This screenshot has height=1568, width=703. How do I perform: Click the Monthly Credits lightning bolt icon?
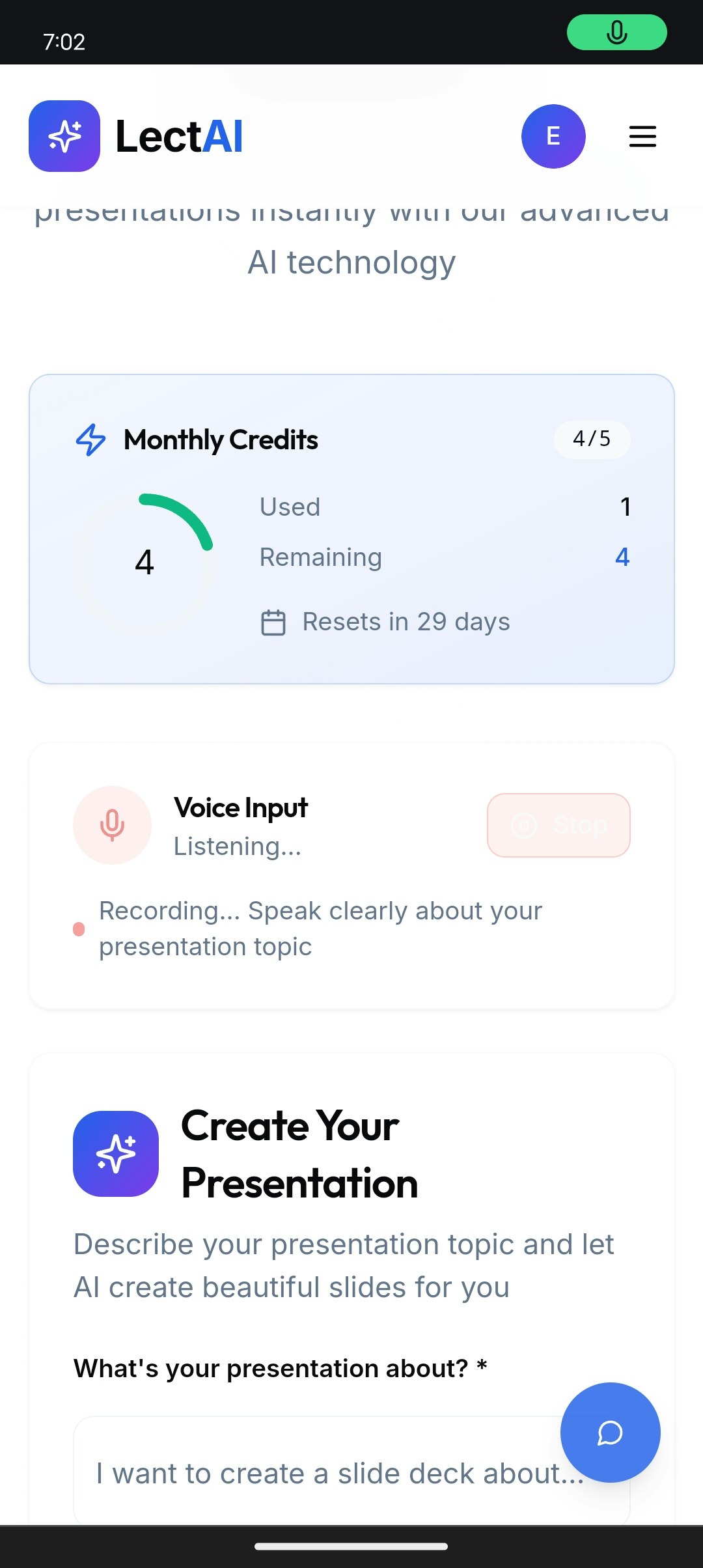pos(91,440)
